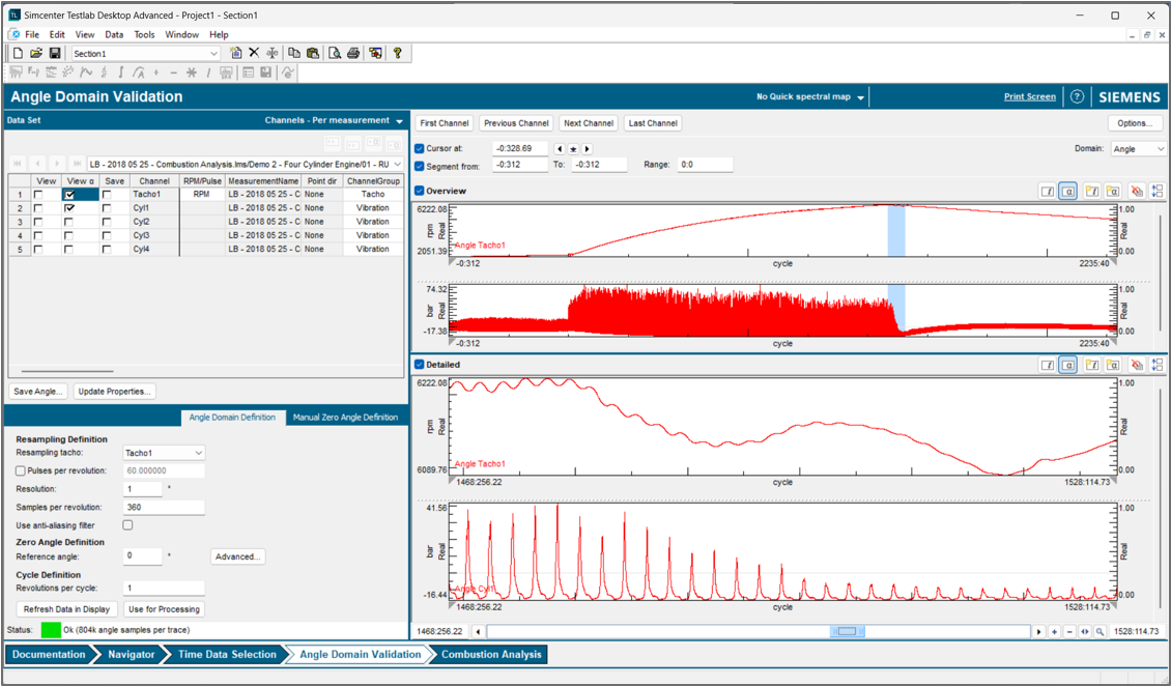1172x686 pixels.
Task: Uncheck View alpha for the Cyl1 row
Action: [70, 208]
